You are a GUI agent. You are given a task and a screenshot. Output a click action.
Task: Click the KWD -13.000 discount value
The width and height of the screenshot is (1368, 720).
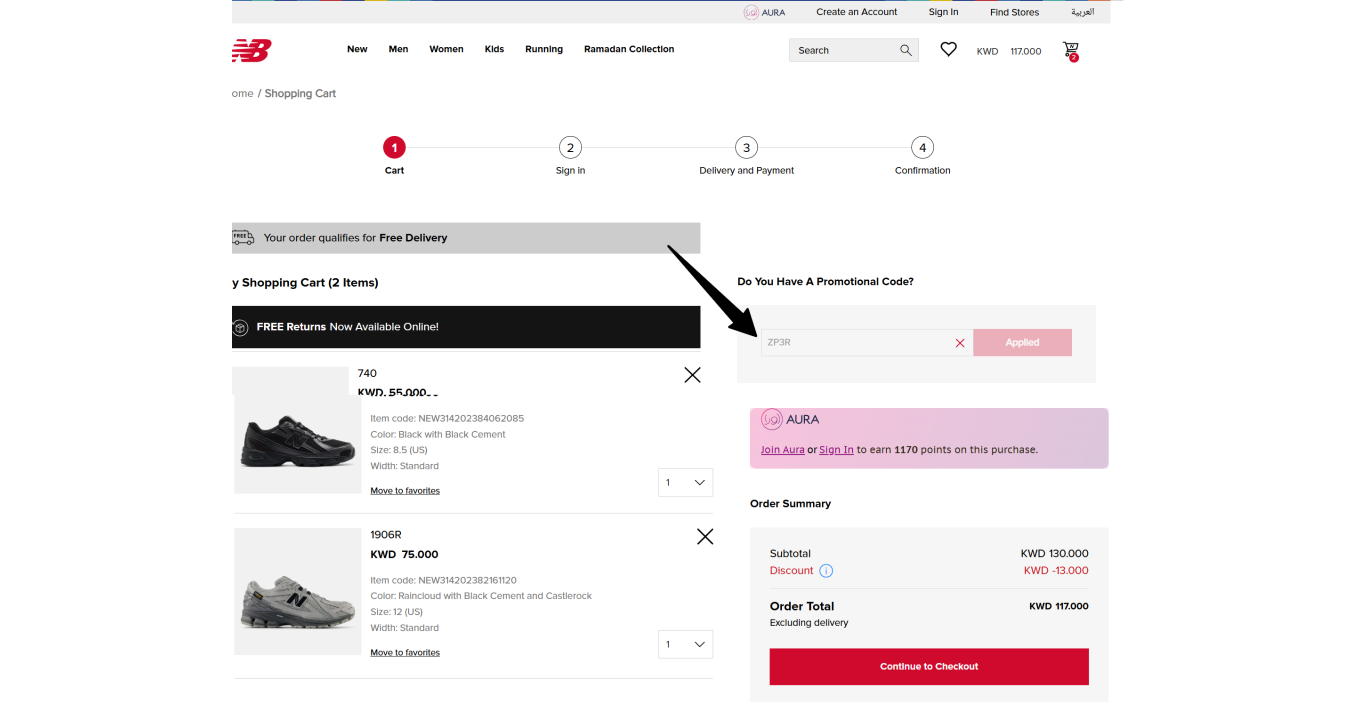click(1056, 571)
